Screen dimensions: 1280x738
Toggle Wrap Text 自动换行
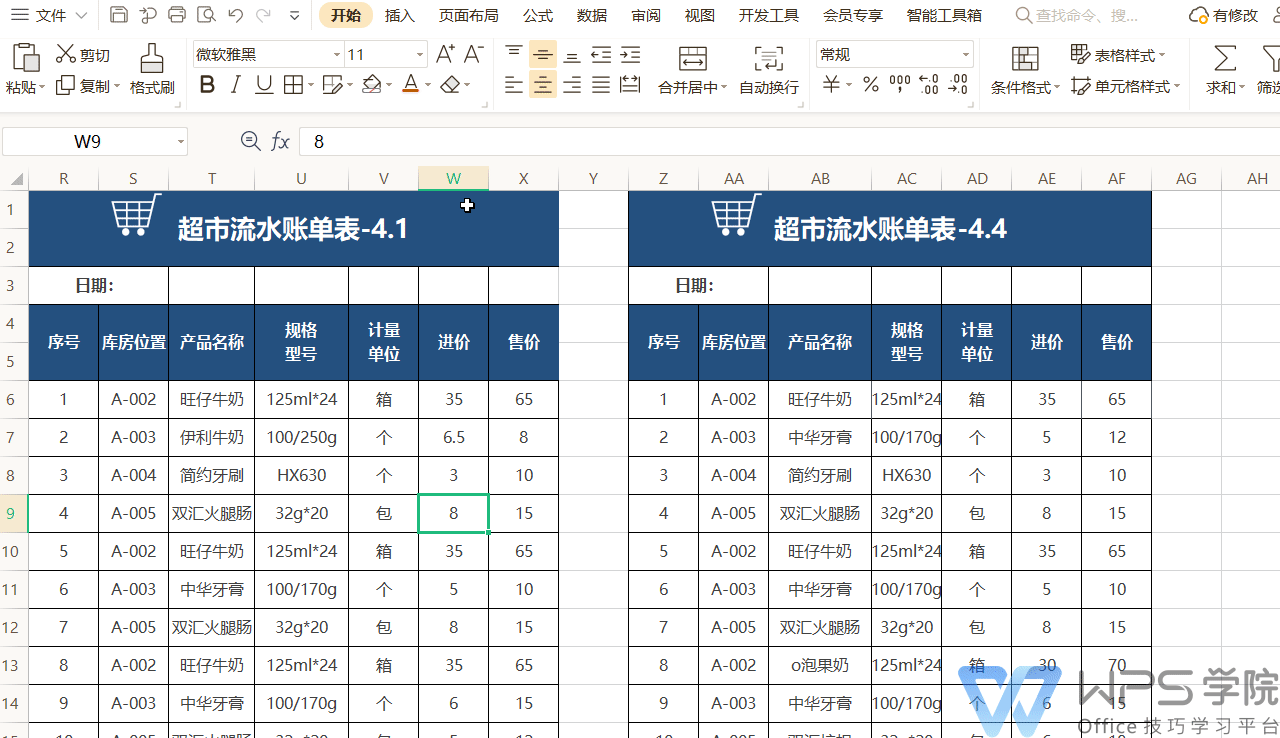769,69
